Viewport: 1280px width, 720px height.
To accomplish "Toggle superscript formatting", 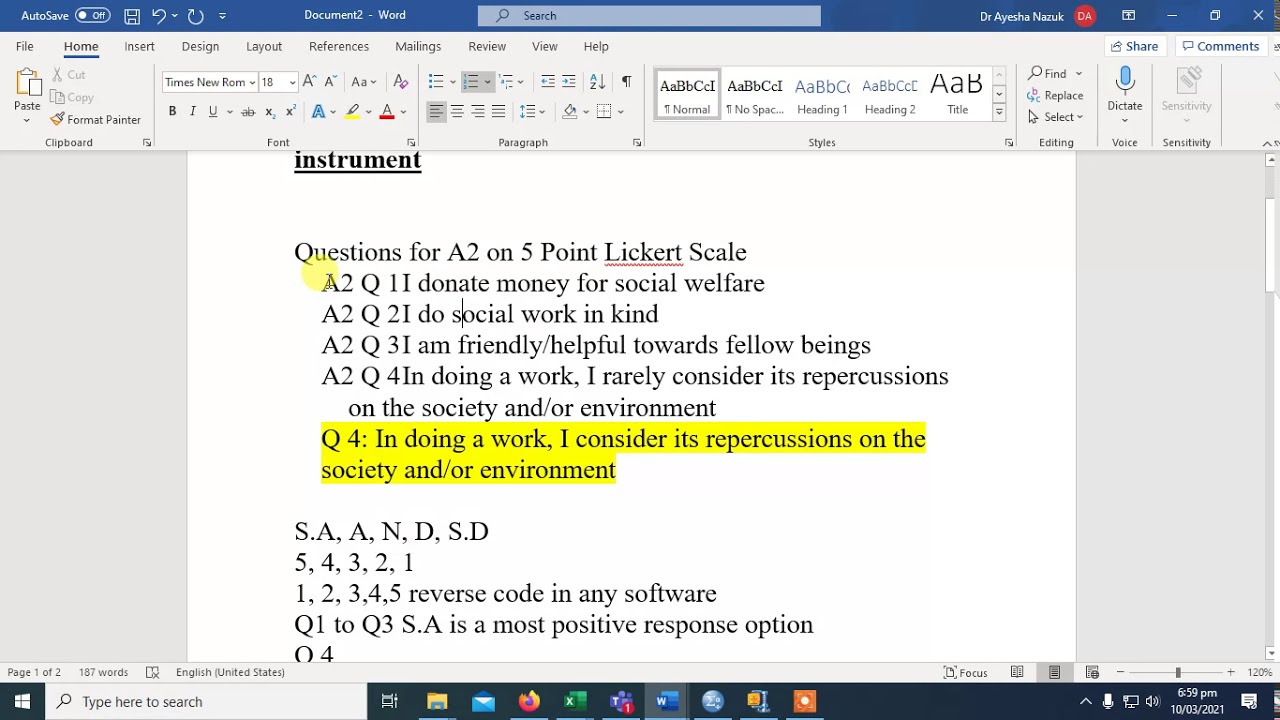I will pyautogui.click(x=290, y=111).
